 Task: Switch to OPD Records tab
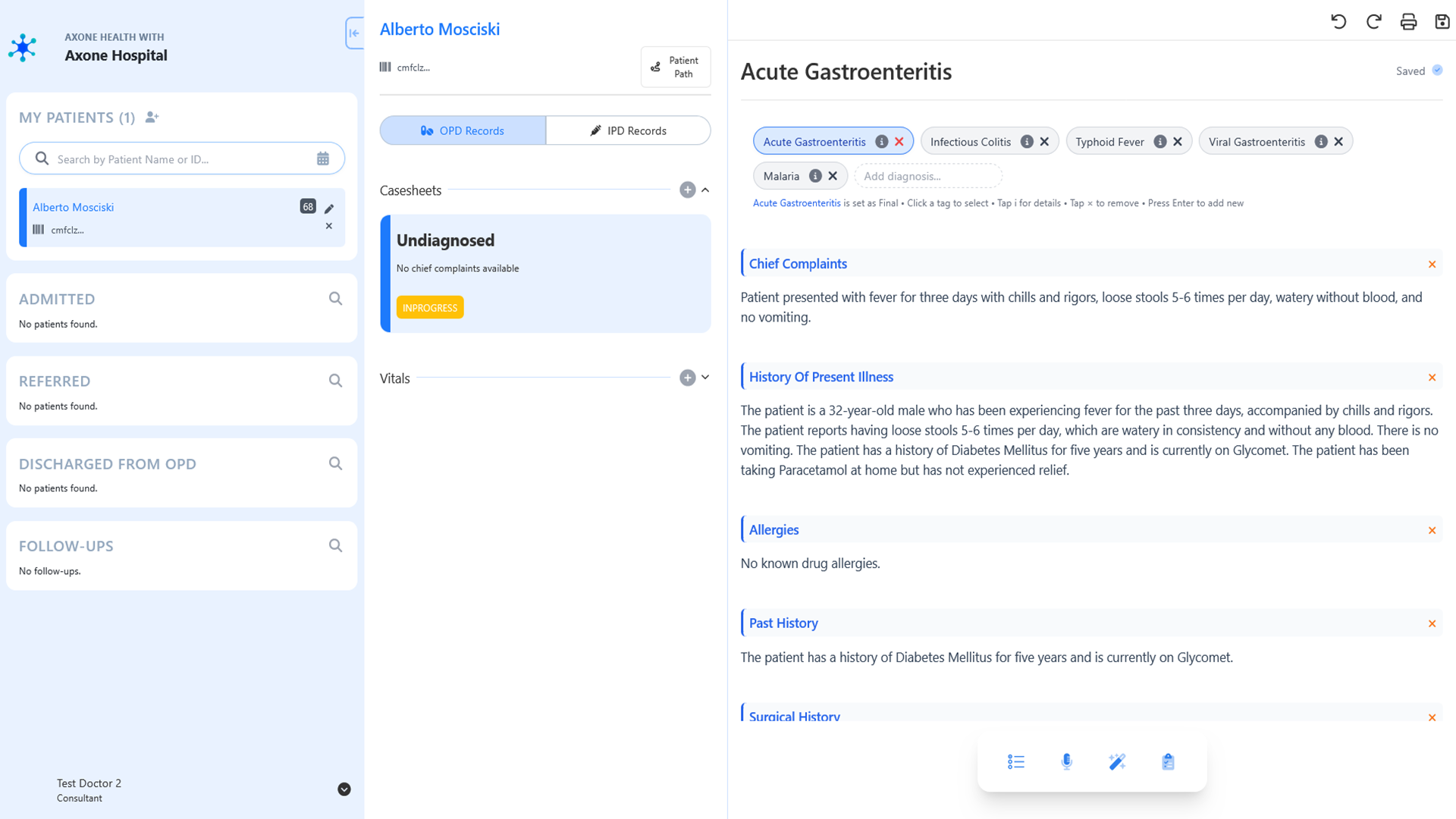(463, 130)
